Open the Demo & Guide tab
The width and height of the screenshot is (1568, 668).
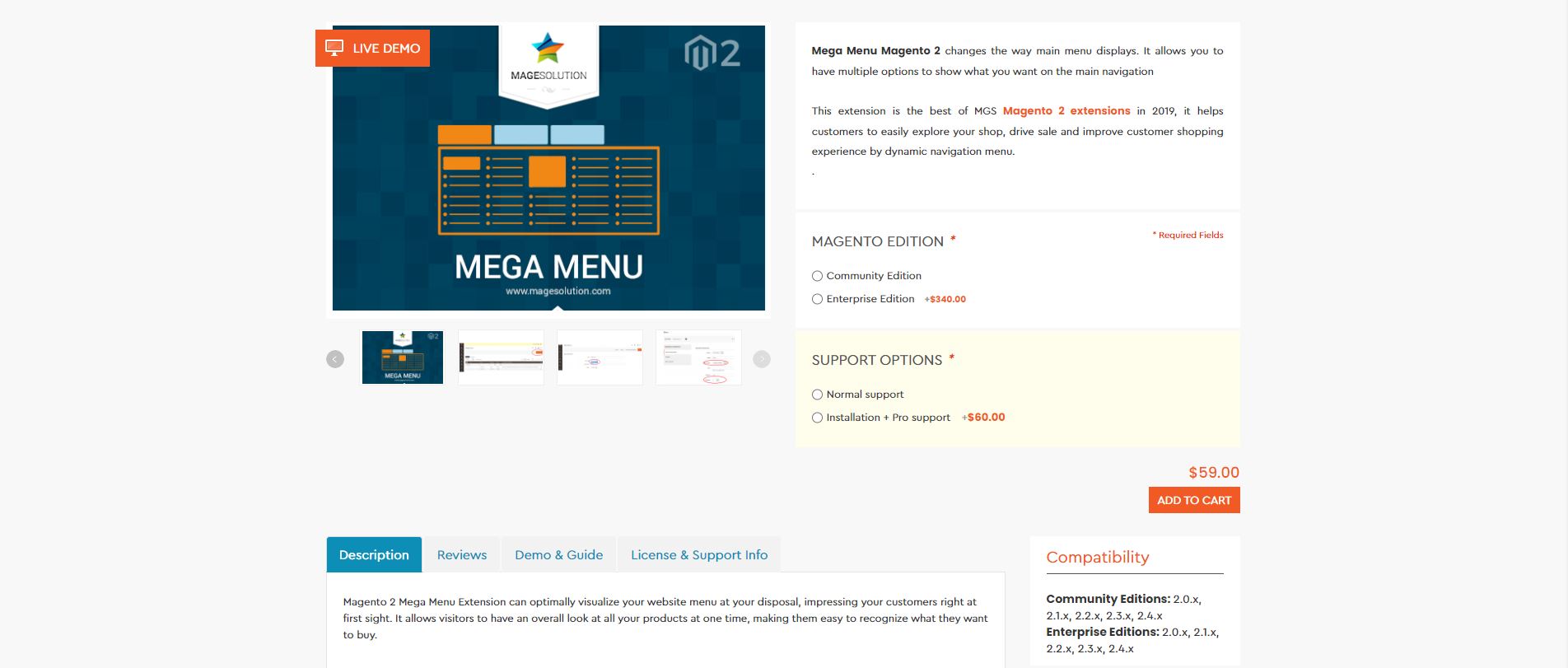(559, 554)
